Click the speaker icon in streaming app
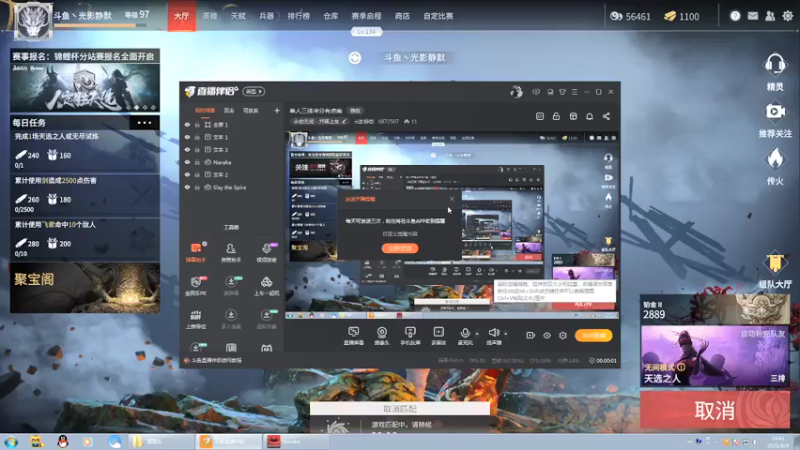The width and height of the screenshot is (800, 450). click(x=493, y=333)
